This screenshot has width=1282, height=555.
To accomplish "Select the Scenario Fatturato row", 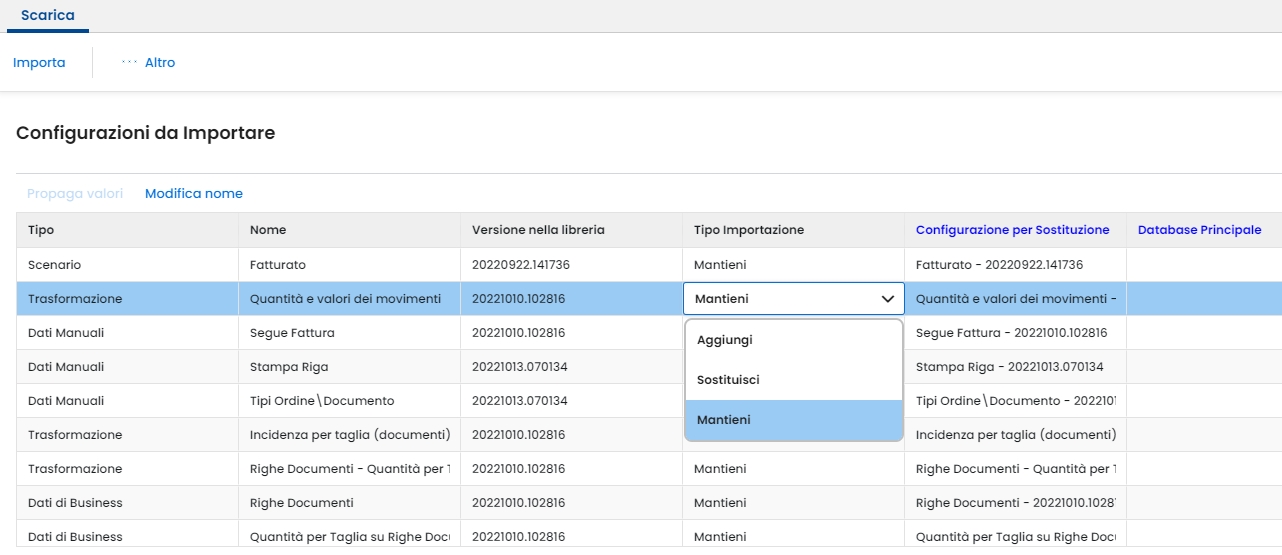I will (x=55, y=265).
